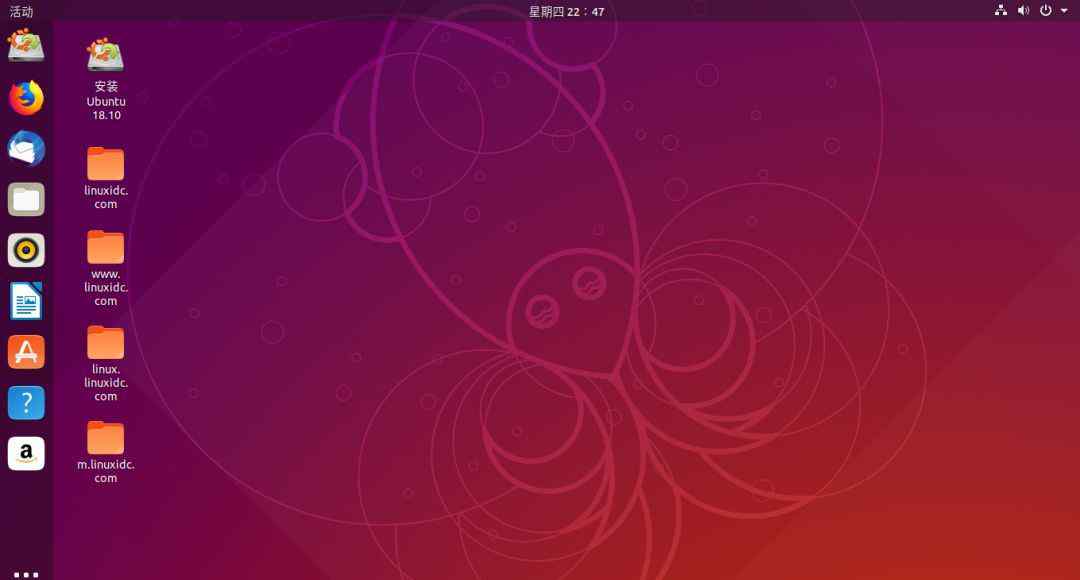The width and height of the screenshot is (1080, 580).
Task: Show applications grid at dock bottom
Action: [x=26, y=574]
